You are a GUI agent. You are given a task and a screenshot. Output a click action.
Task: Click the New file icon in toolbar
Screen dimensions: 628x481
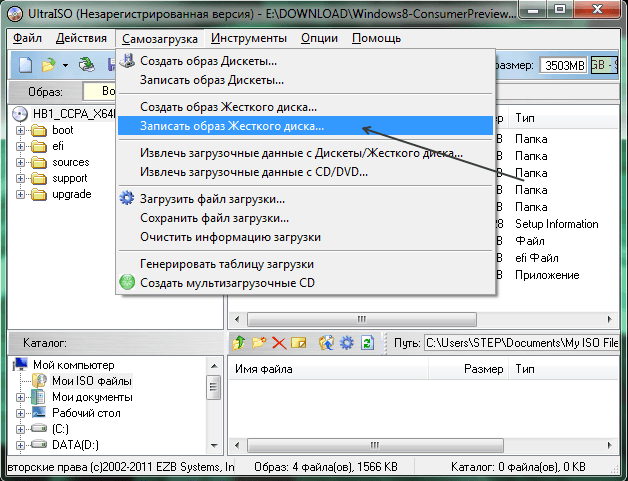click(x=25, y=65)
